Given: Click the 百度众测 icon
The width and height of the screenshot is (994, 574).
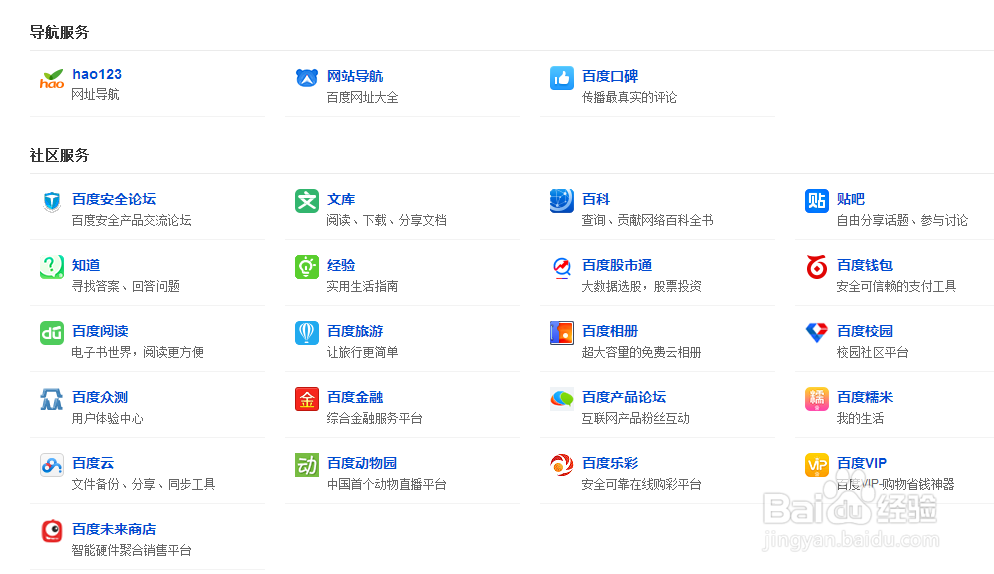Looking at the screenshot, I should [52, 400].
